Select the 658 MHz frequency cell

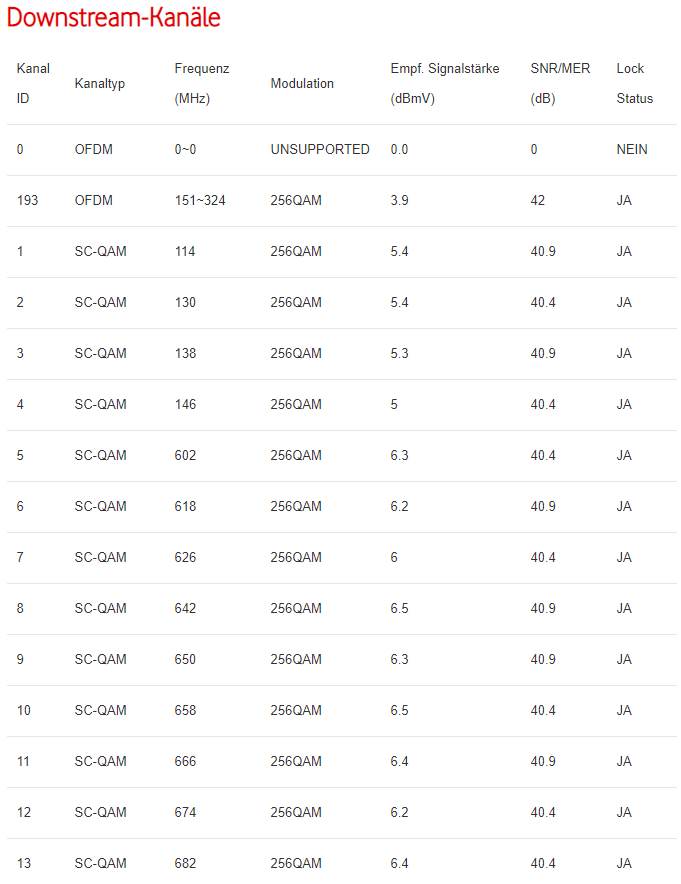[x=185, y=711]
